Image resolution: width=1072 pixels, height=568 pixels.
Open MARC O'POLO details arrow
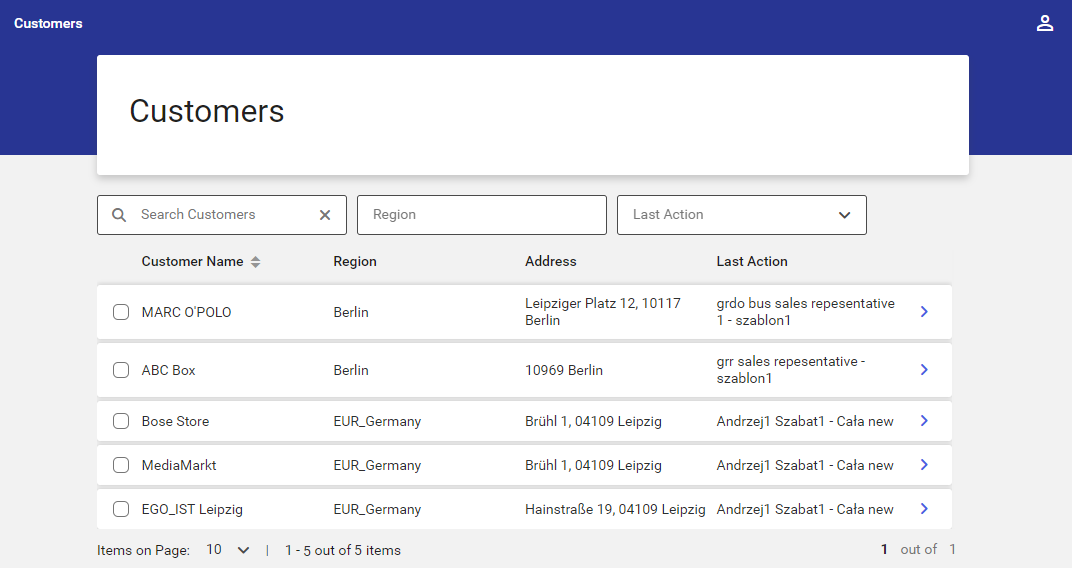click(924, 312)
